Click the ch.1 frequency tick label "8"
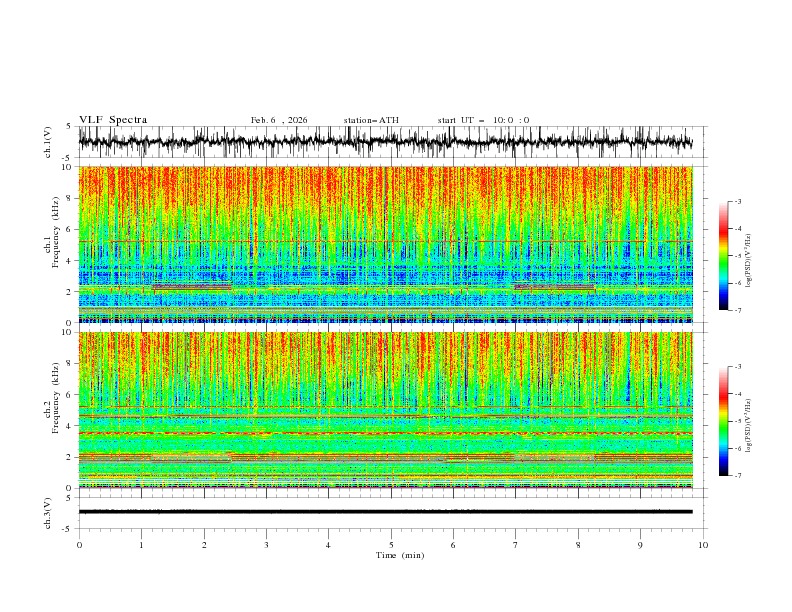The height and width of the screenshot is (612, 792). coord(70,198)
